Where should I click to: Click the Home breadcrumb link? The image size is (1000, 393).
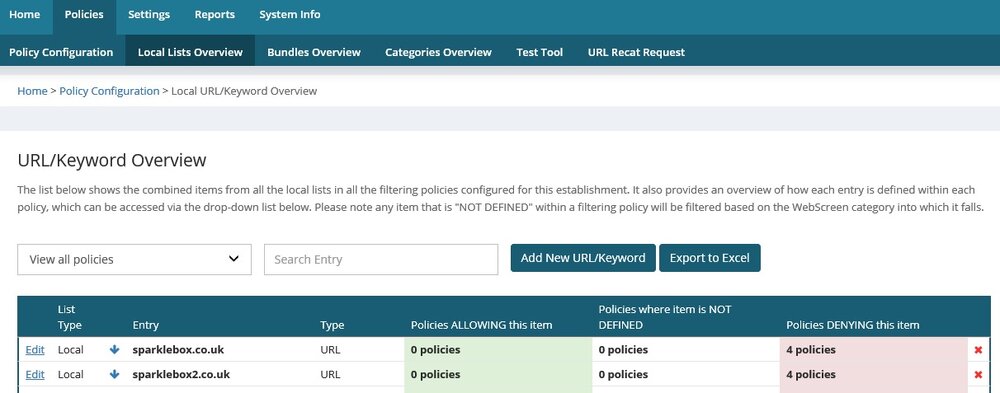(32, 91)
